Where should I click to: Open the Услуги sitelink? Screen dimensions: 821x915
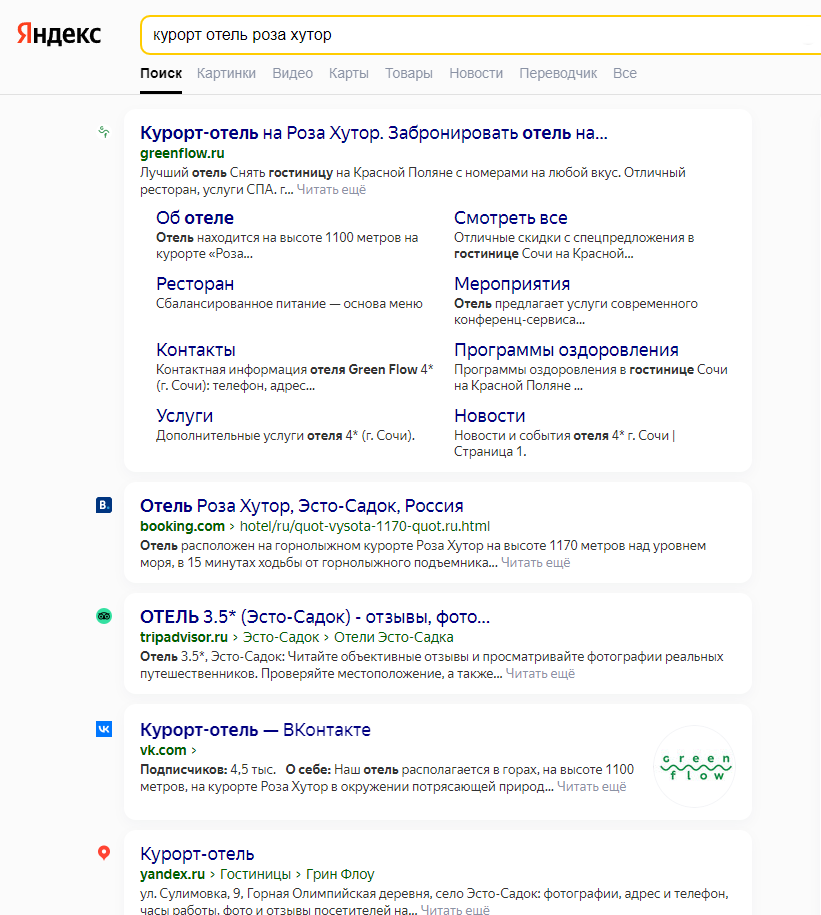[x=184, y=415]
